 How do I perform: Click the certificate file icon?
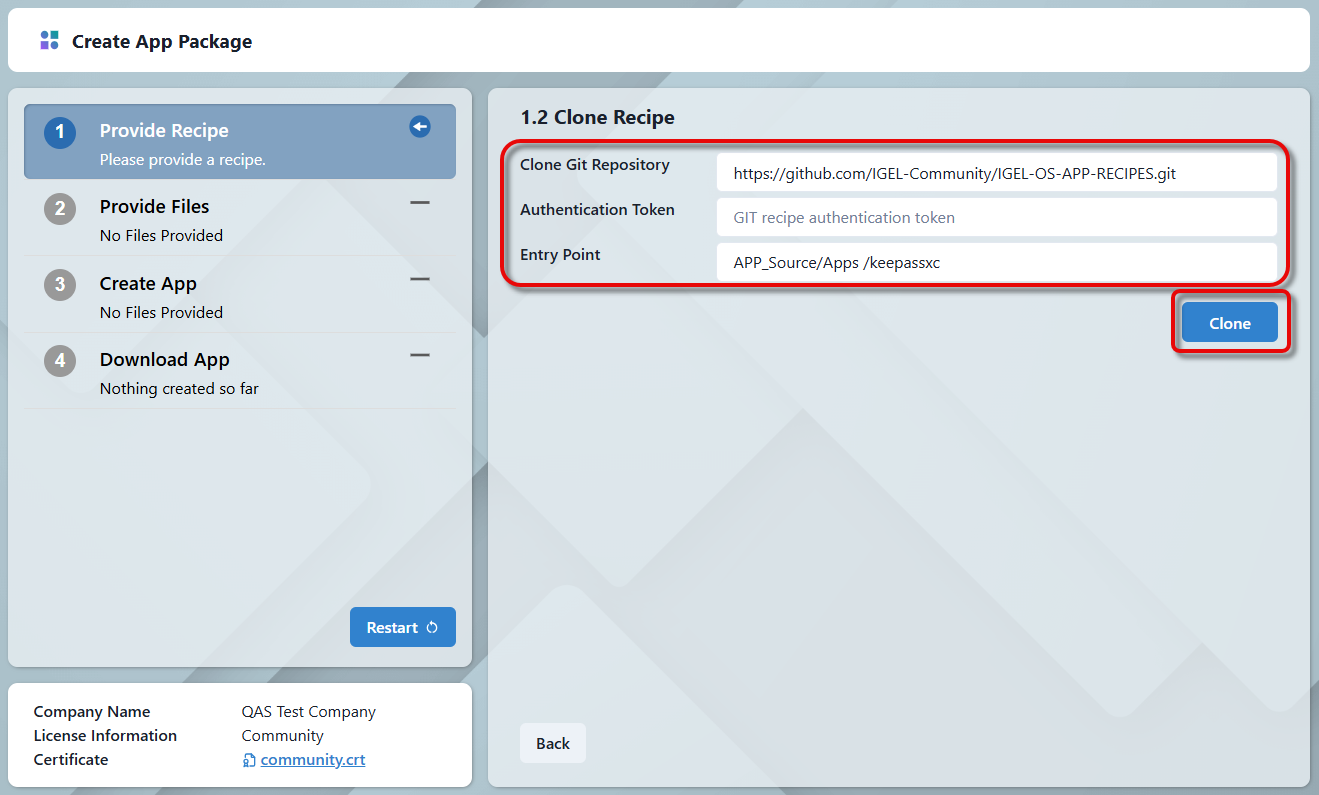[x=249, y=760]
